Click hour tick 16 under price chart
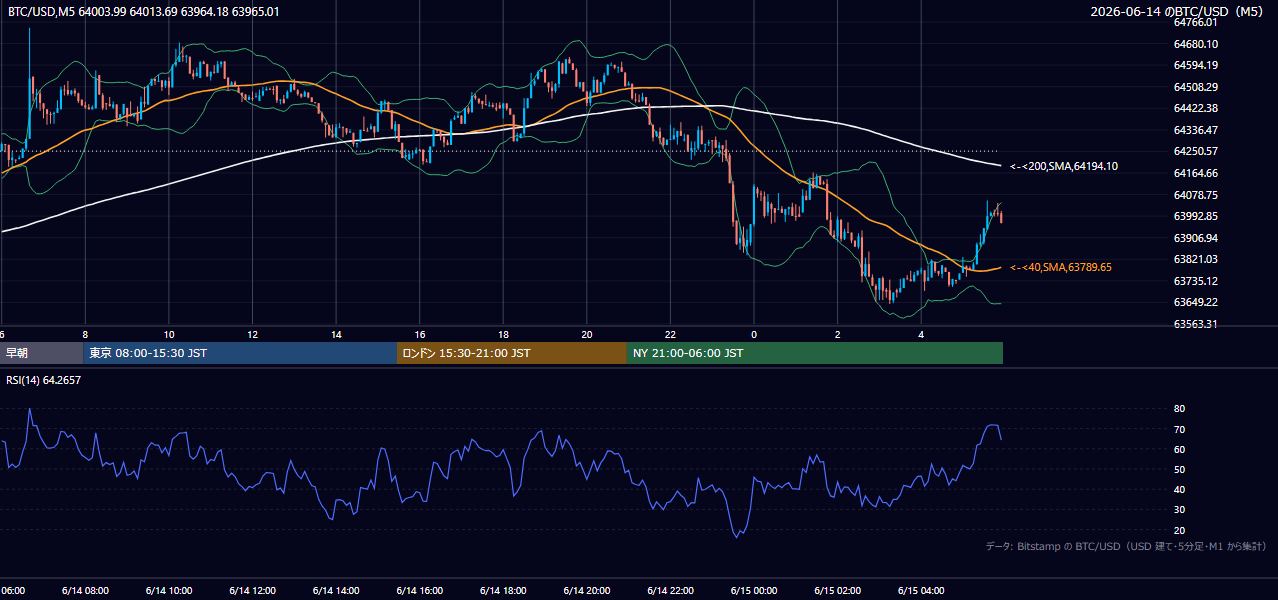 point(420,334)
